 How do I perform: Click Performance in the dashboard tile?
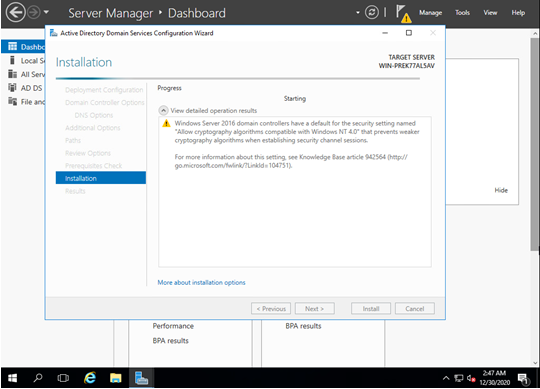173,326
